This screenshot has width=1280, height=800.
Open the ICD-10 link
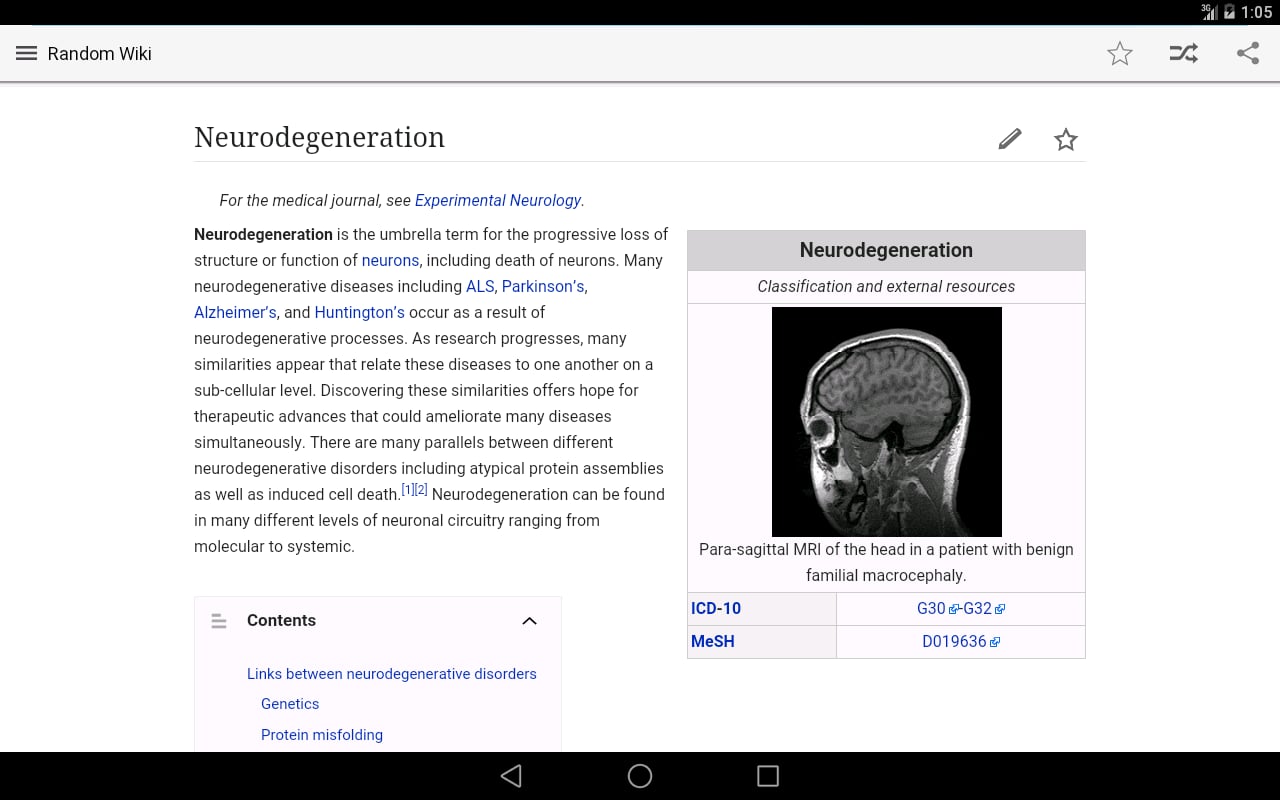pyautogui.click(x=716, y=608)
